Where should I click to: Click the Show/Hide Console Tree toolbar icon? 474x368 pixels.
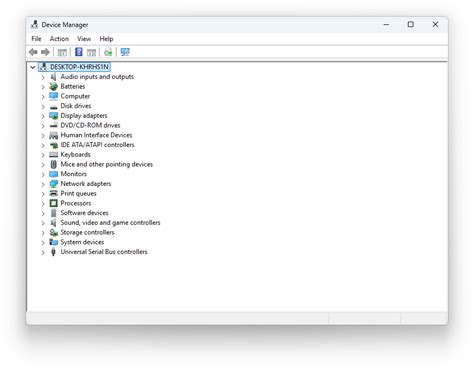tap(62, 52)
